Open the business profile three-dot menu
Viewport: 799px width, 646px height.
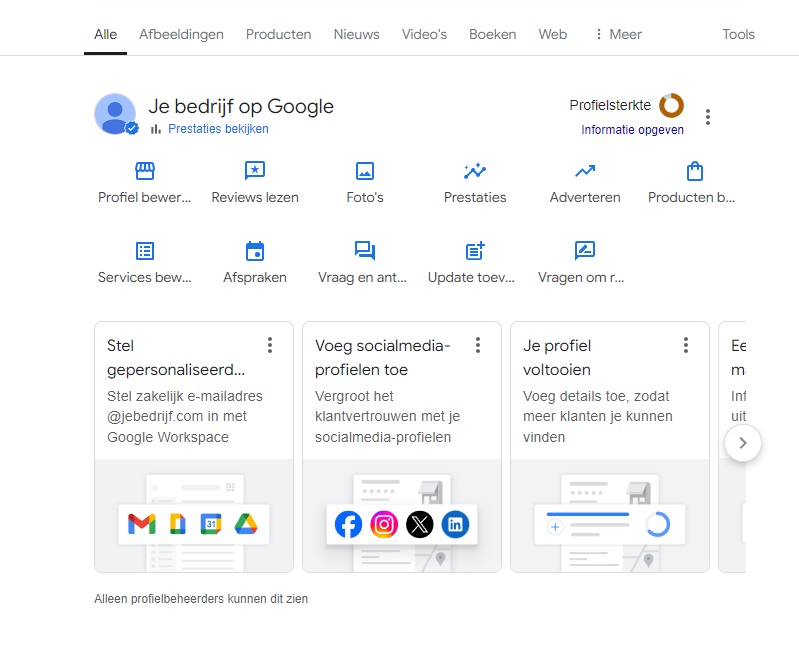[x=708, y=117]
